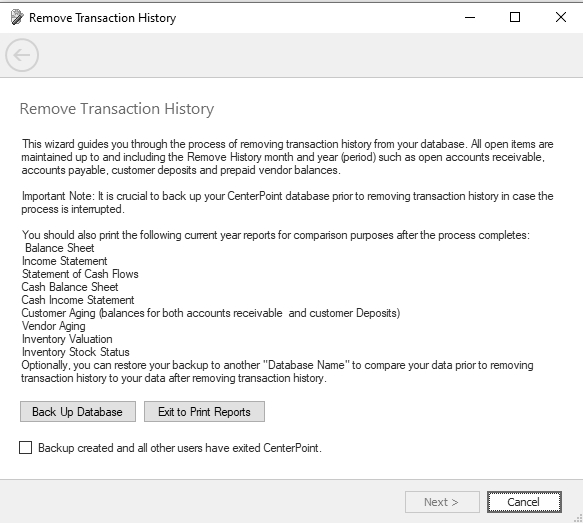This screenshot has height=523, width=583.
Task: Click the Balance Sheet report line
Action: click(59, 248)
